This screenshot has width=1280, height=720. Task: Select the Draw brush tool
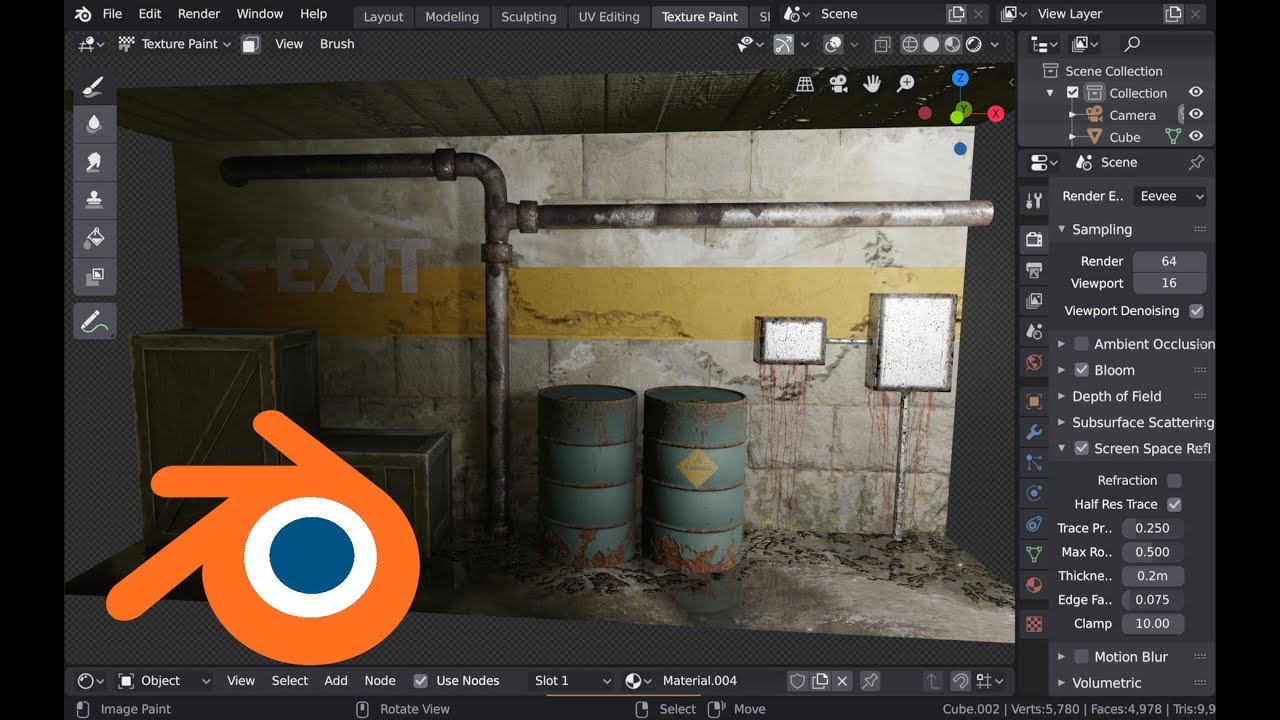point(94,87)
